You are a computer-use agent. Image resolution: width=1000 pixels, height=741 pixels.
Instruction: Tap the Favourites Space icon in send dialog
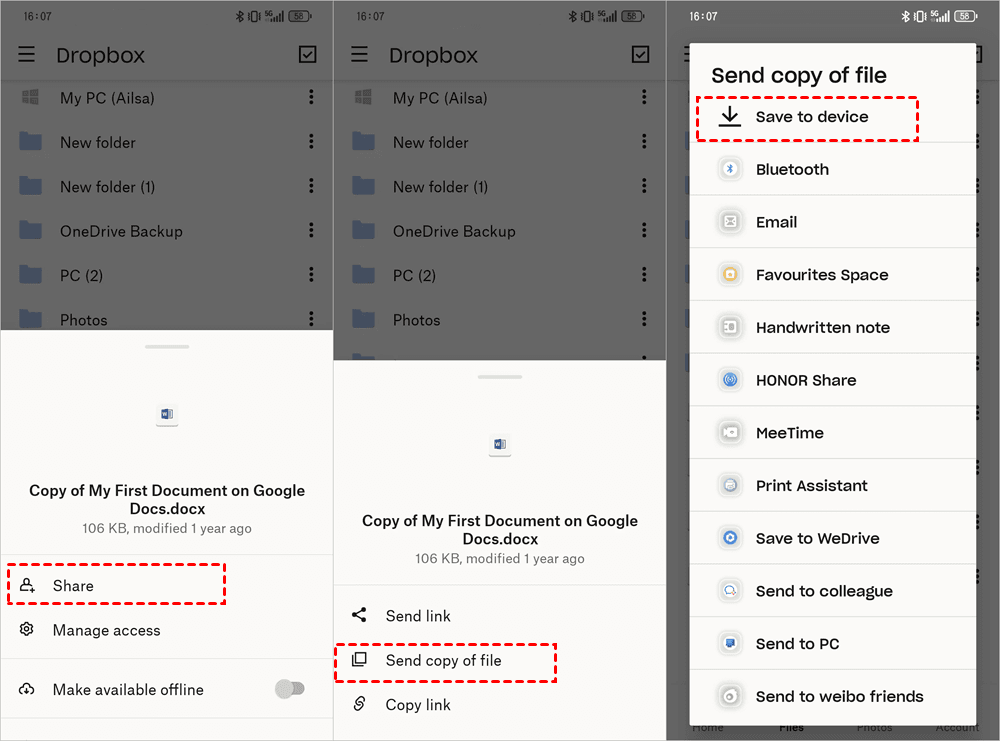click(x=730, y=274)
